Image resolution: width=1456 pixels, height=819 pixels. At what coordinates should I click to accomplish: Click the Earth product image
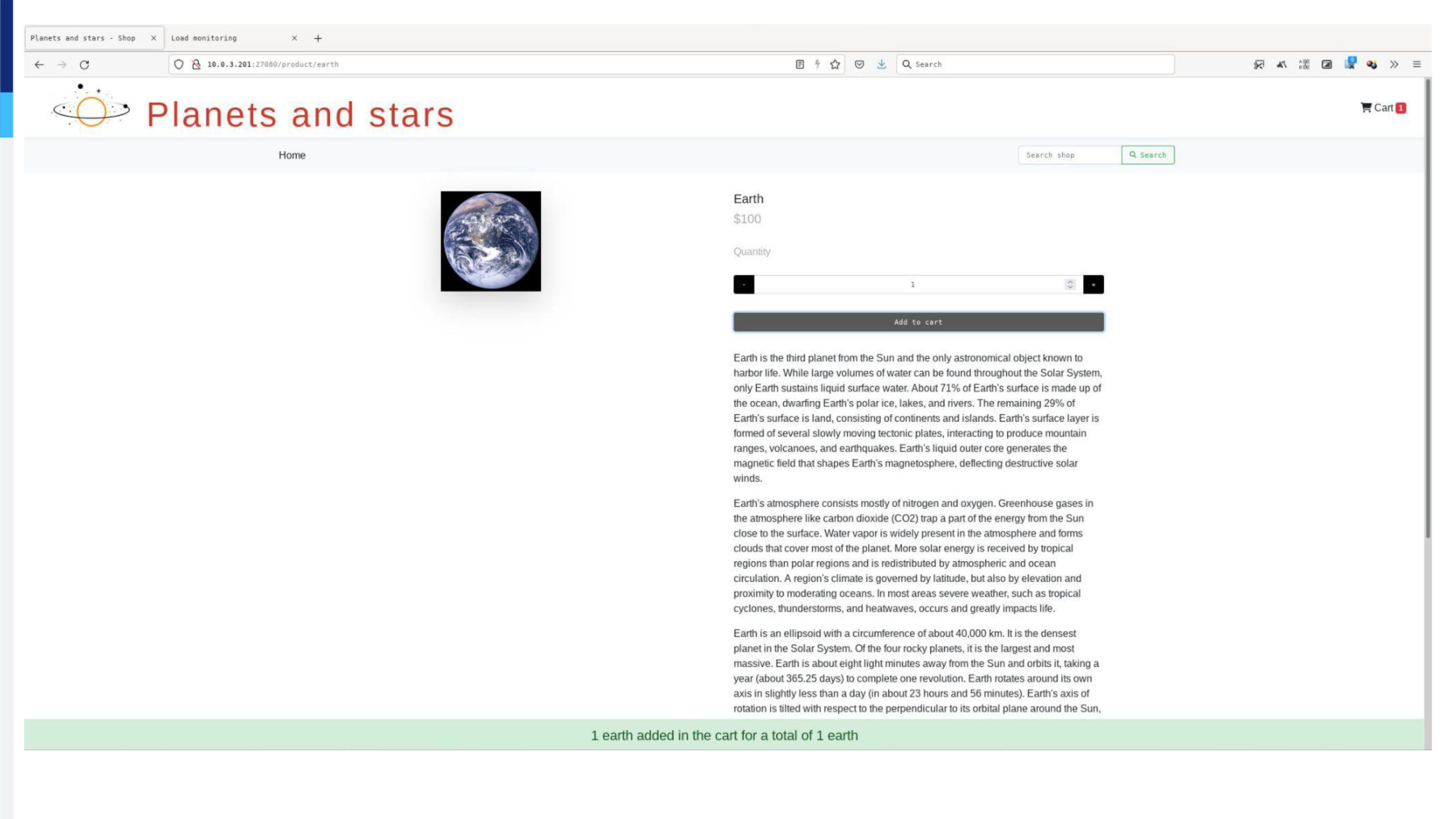coord(491,241)
